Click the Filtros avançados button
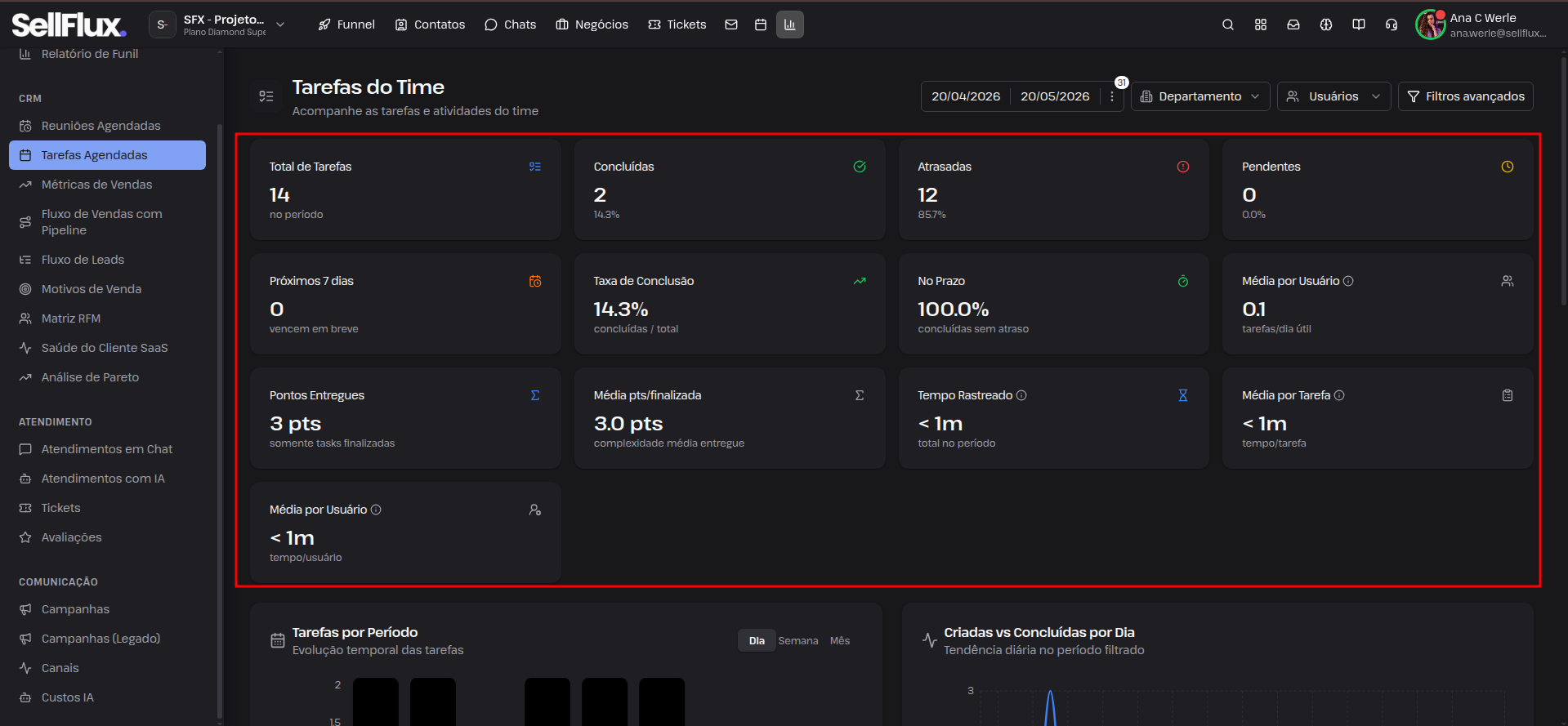This screenshot has width=1568, height=726. (1466, 96)
